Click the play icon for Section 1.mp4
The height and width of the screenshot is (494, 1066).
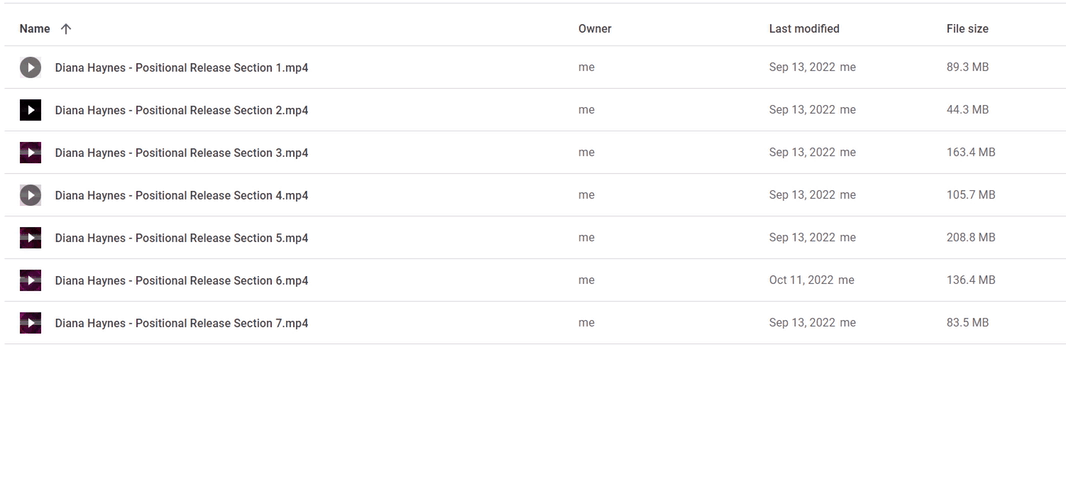30,67
